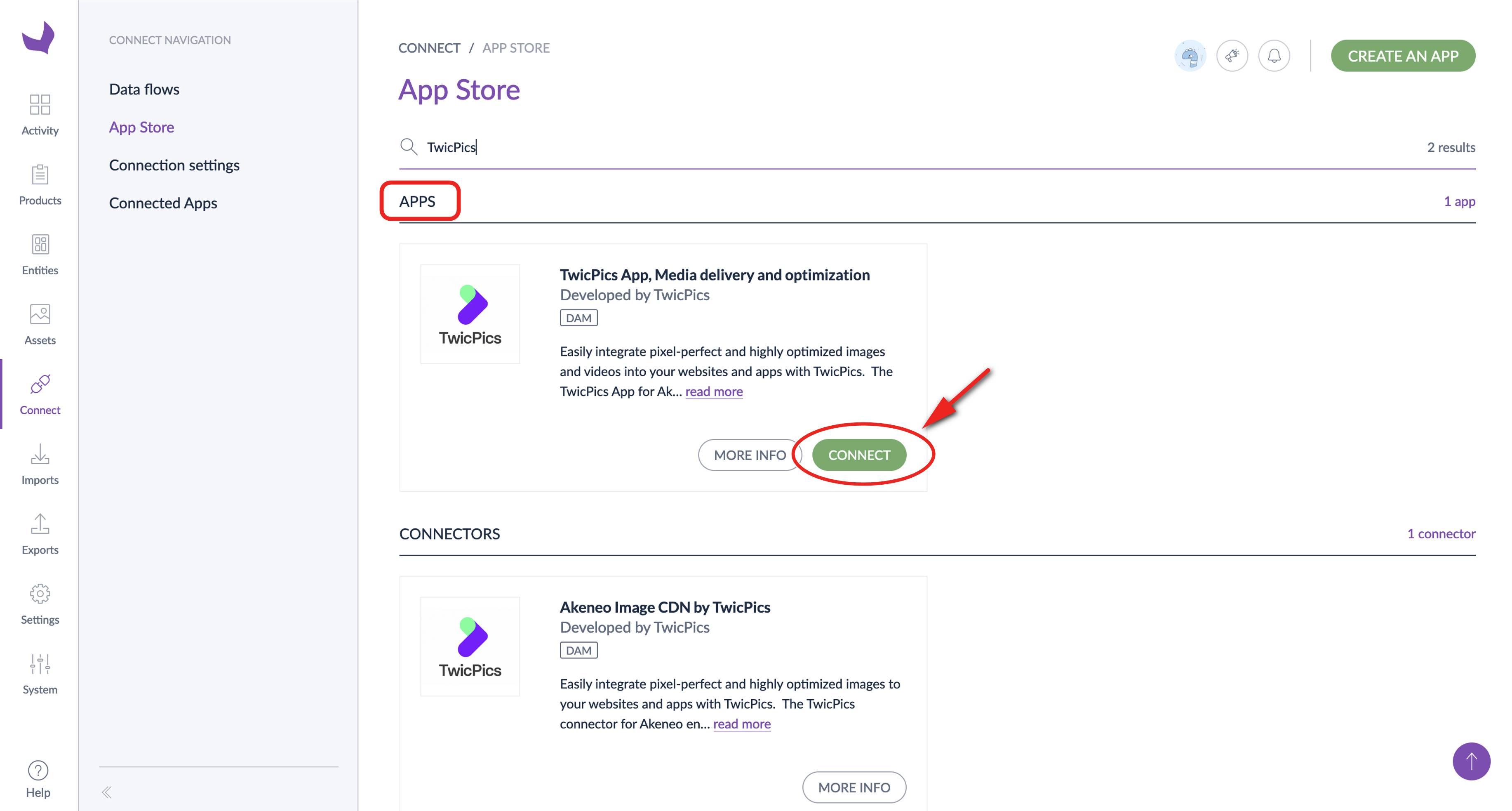Open the Imports section
1512x811 pixels.
click(x=40, y=464)
